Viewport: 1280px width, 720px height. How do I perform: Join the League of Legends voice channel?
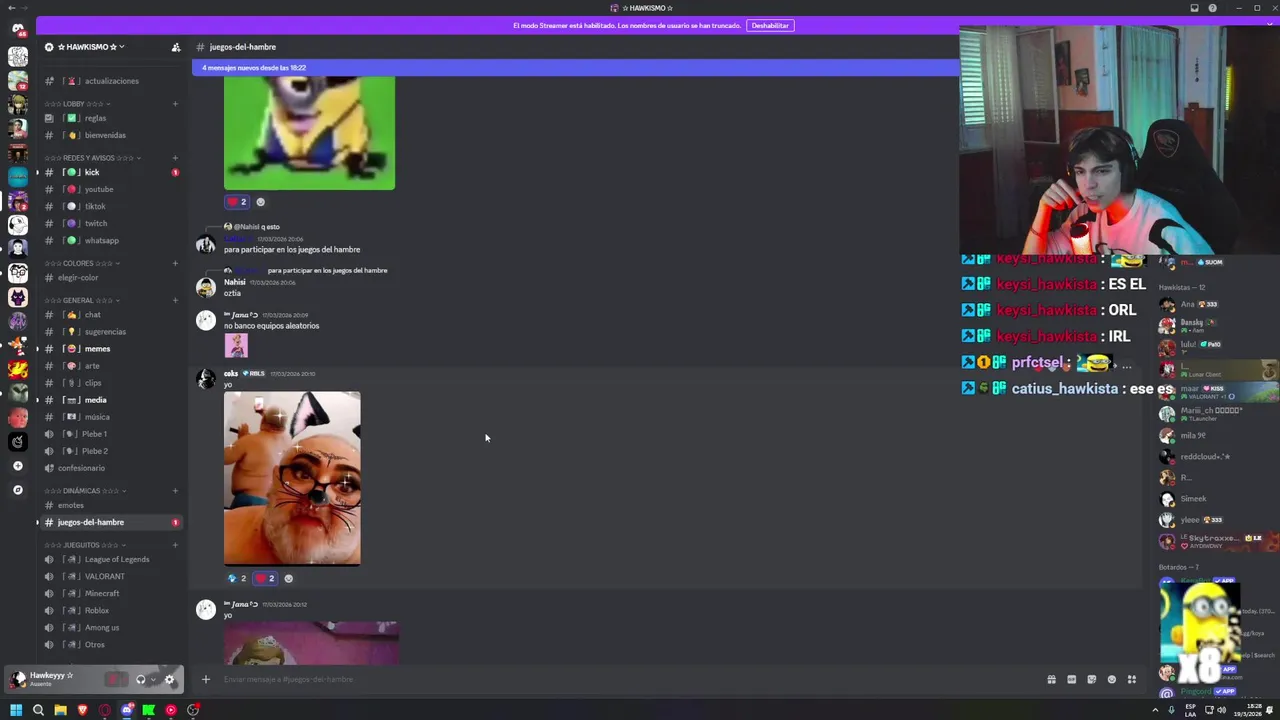(110, 559)
